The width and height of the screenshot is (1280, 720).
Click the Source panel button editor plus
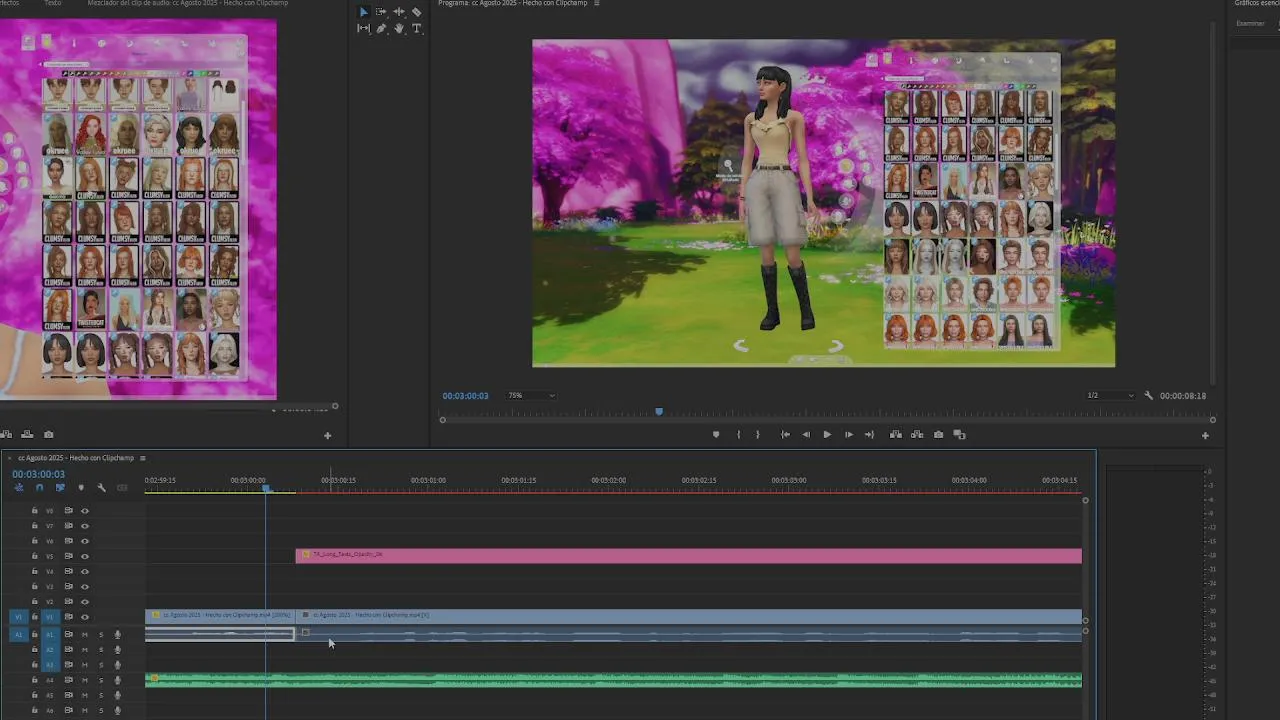(327, 435)
